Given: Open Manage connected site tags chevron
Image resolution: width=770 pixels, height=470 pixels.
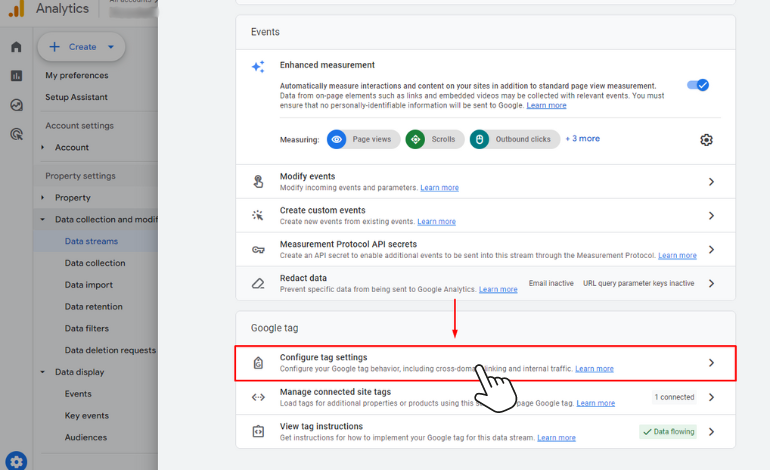Looking at the screenshot, I should click(711, 397).
